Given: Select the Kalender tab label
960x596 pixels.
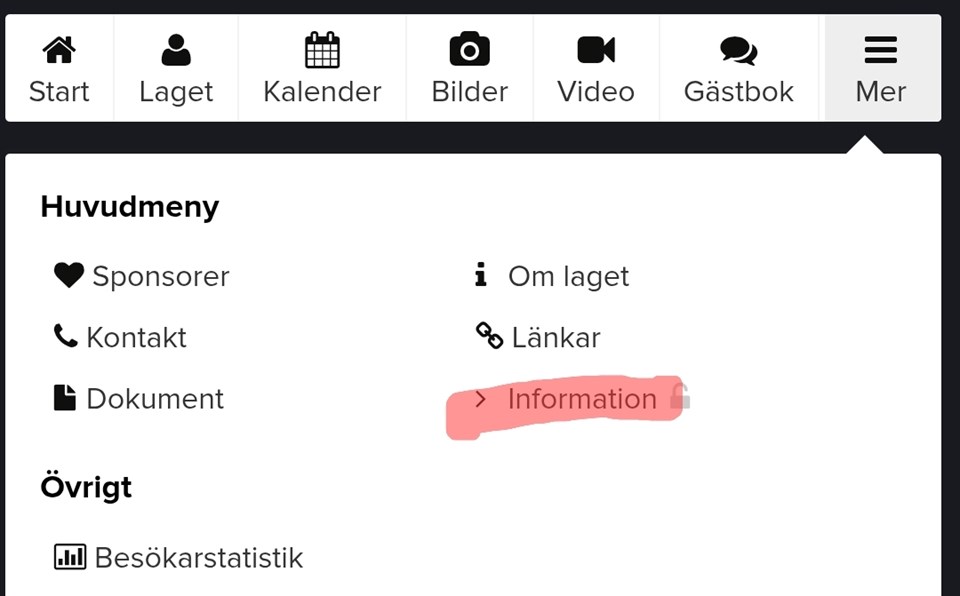Looking at the screenshot, I should tap(322, 92).
